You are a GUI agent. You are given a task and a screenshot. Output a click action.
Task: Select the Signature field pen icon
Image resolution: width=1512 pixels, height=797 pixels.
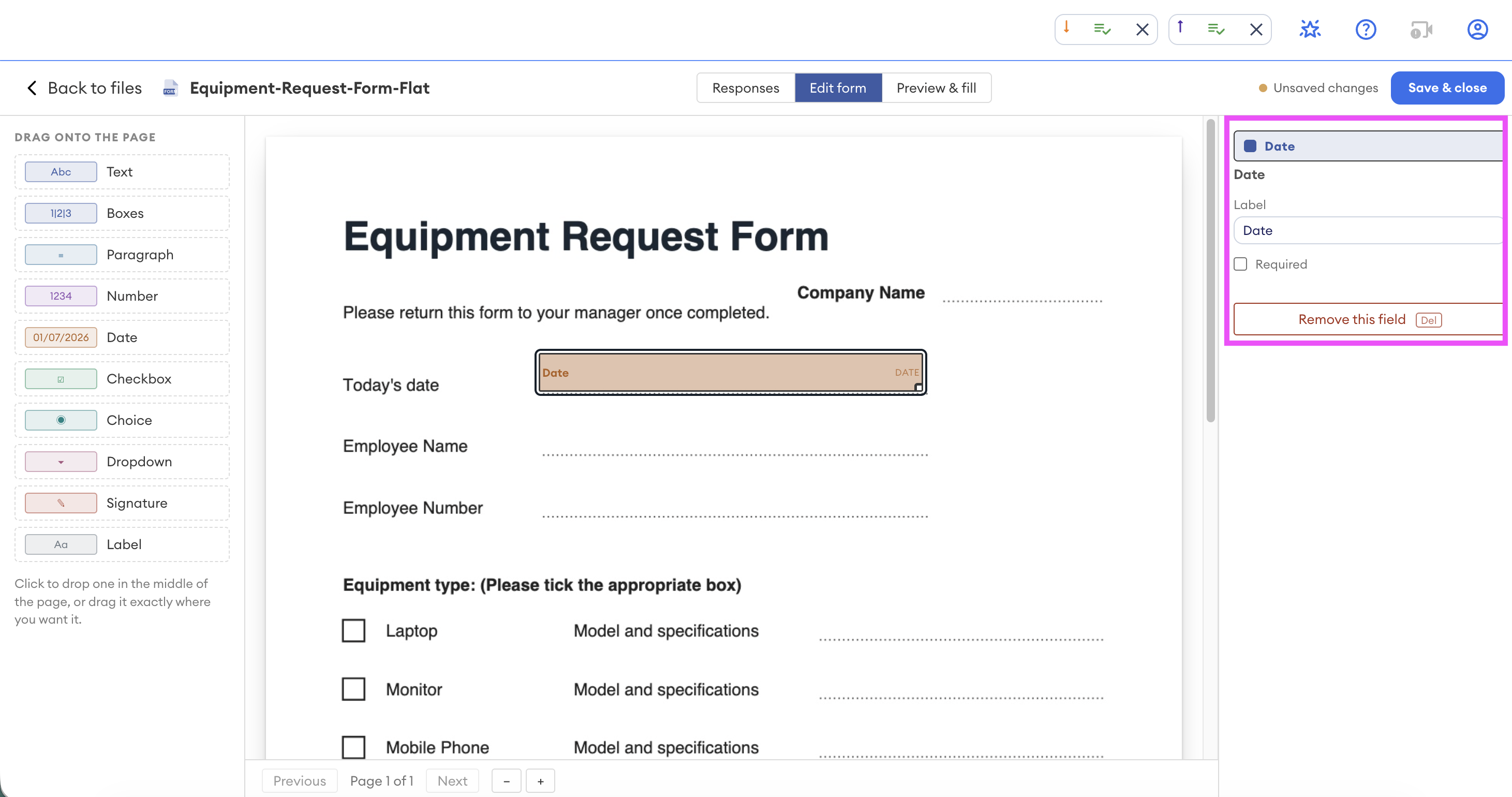pos(61,503)
